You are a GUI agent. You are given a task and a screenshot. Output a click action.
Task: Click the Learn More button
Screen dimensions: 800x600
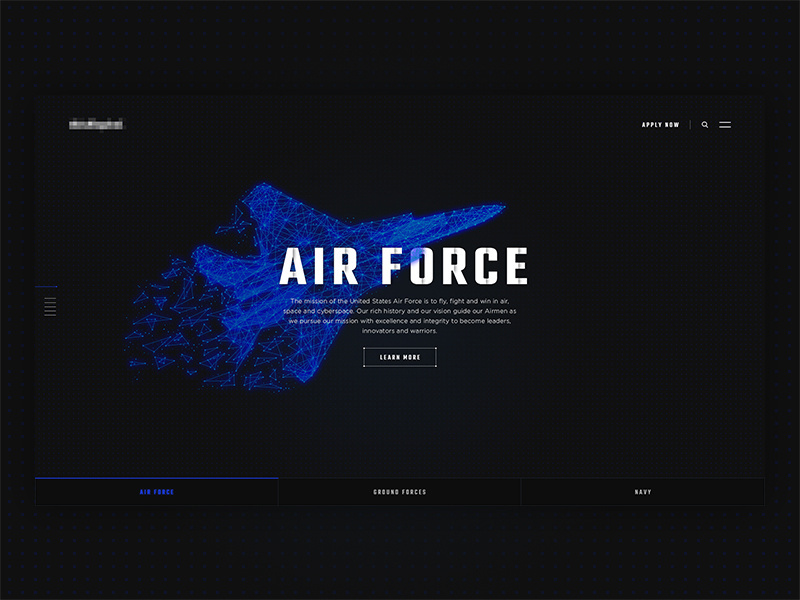coord(400,357)
